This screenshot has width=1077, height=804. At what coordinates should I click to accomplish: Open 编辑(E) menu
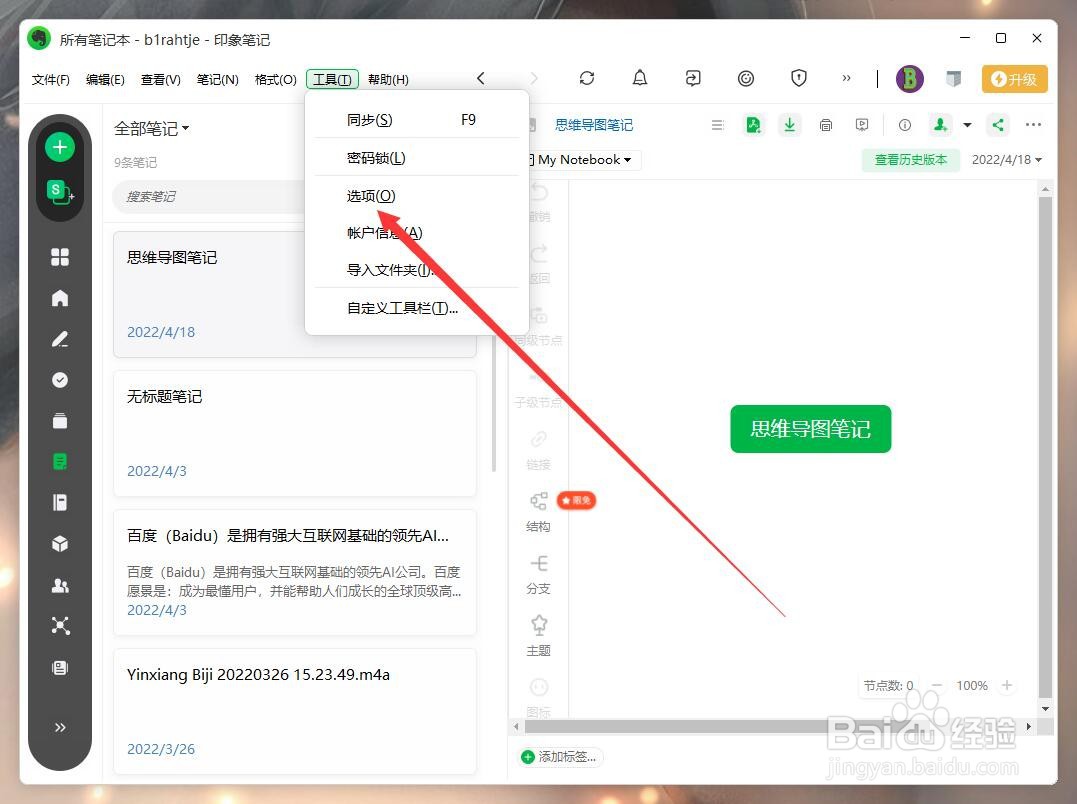(105, 80)
